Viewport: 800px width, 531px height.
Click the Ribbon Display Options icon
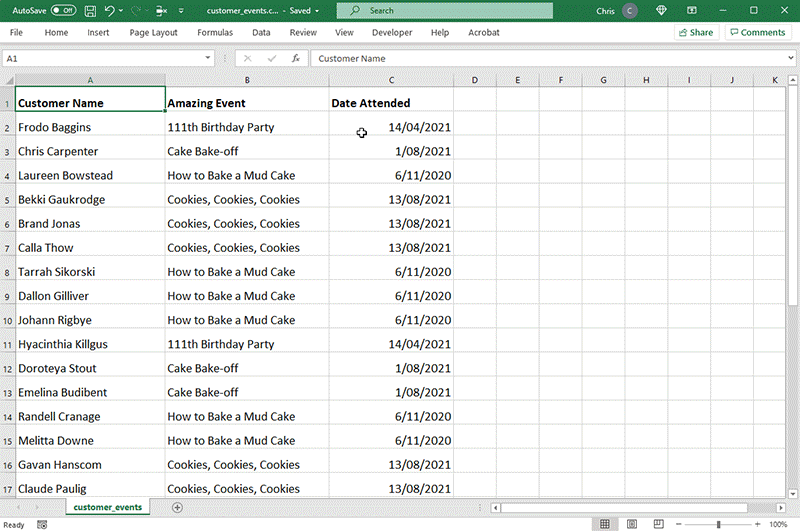(692, 10)
